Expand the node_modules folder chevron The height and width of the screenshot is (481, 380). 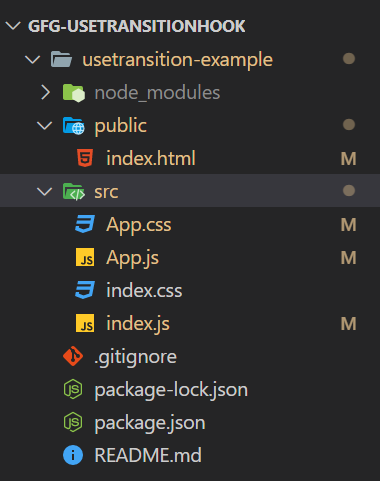click(45, 92)
